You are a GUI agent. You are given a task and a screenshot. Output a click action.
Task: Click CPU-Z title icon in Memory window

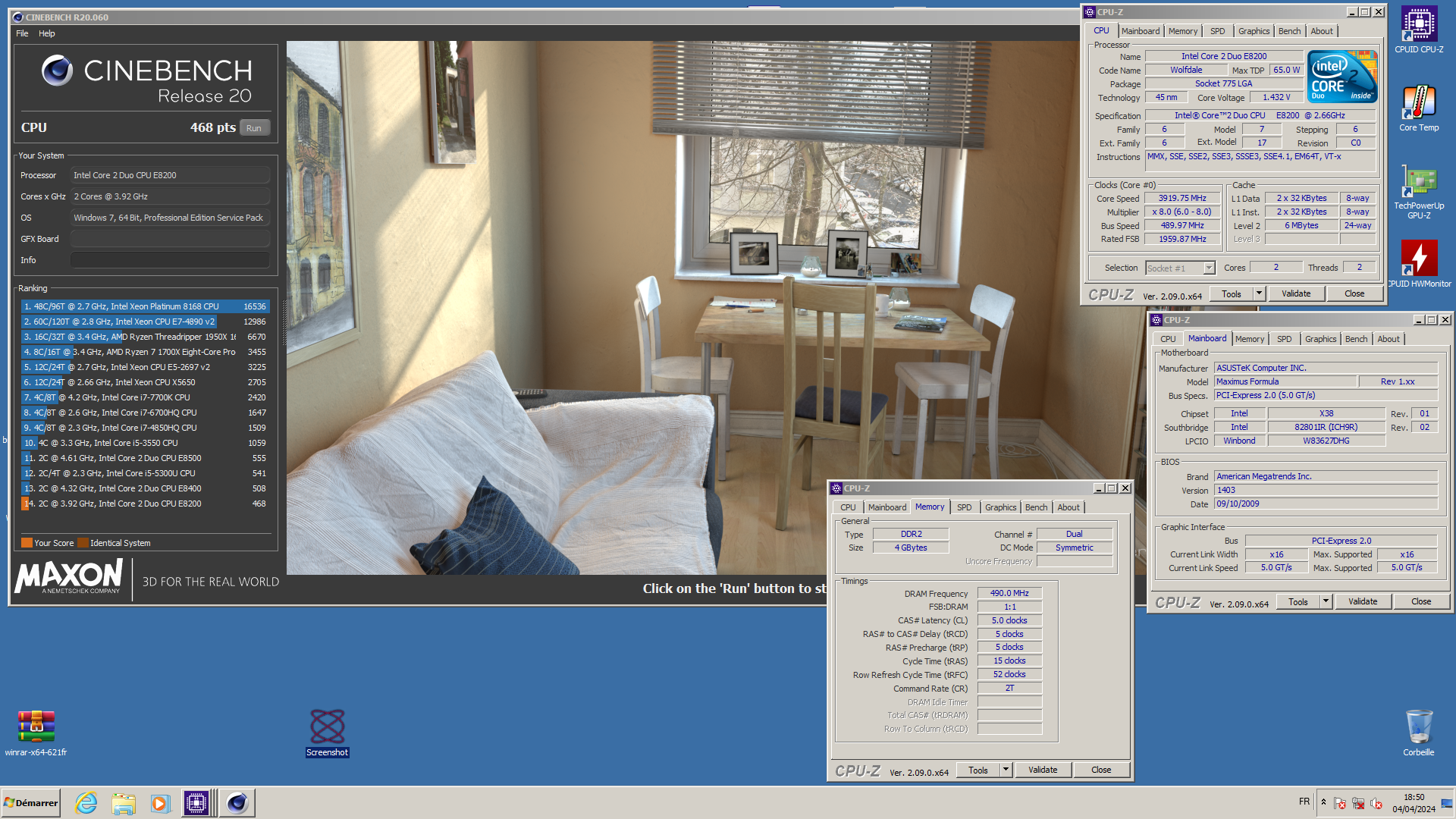coord(836,488)
